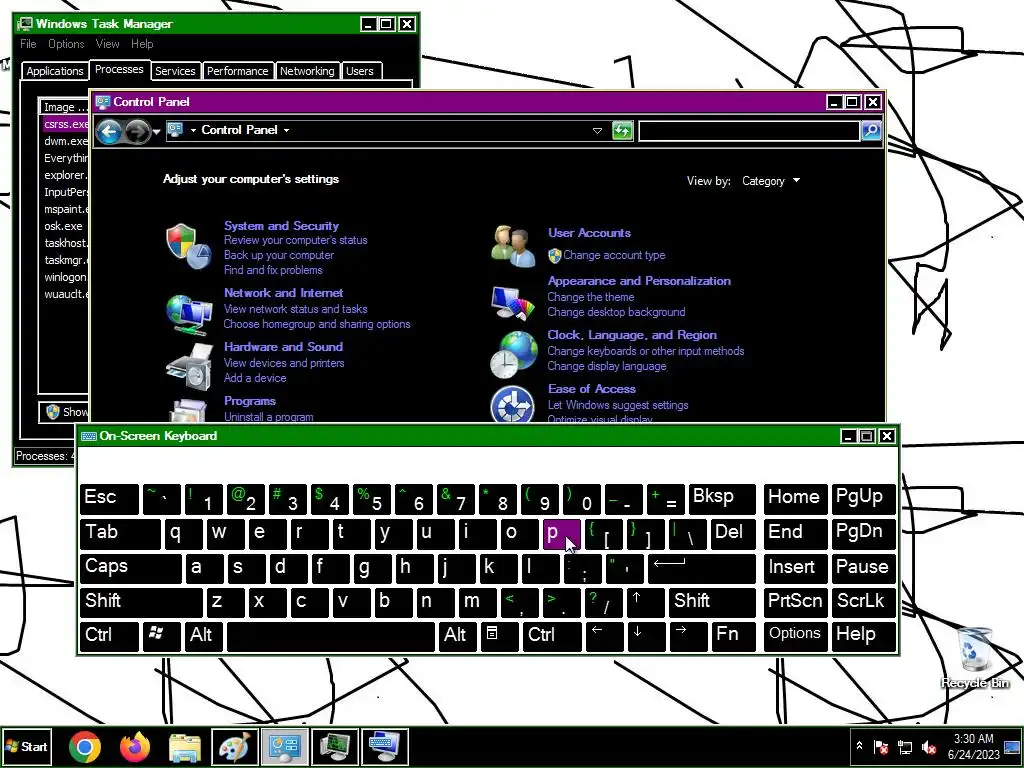Toggle the left Ctrl key on keyboard
The image size is (1024, 768).
(x=109, y=635)
